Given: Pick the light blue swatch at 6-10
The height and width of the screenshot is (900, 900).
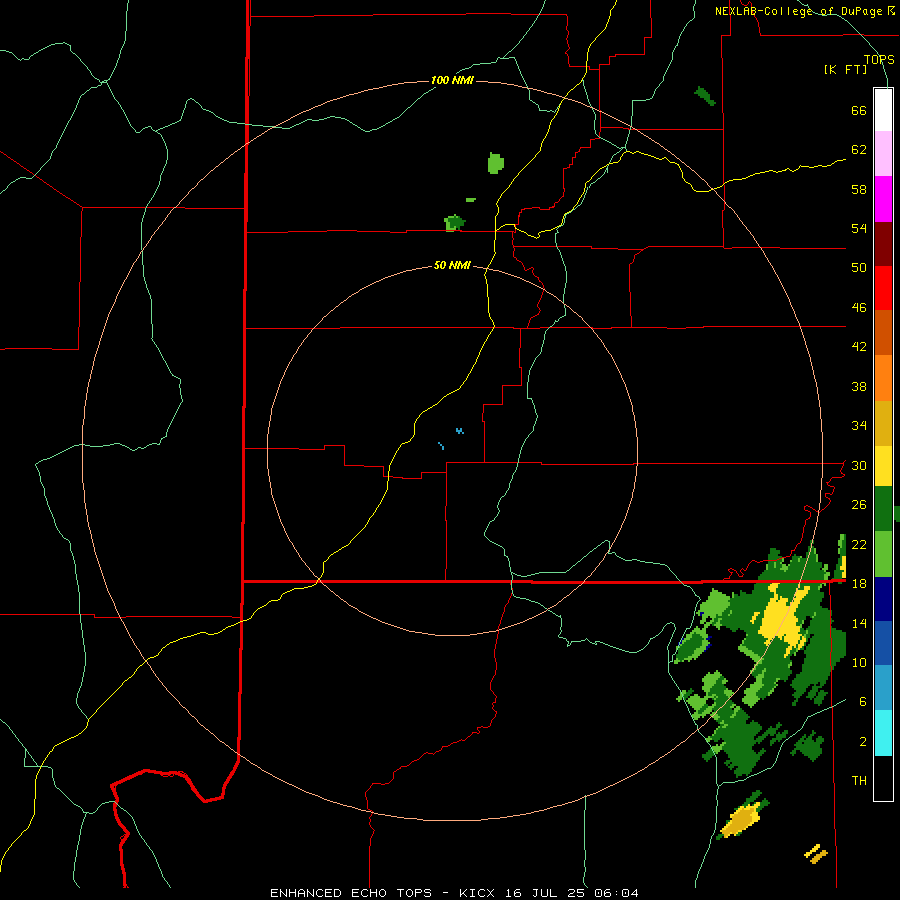Looking at the screenshot, I should pyautogui.click(x=883, y=688).
